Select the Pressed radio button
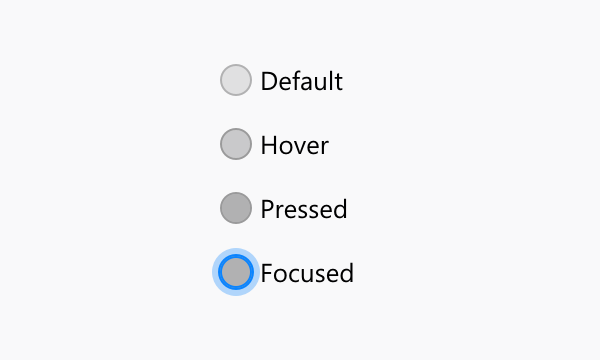The image size is (600, 360). pyautogui.click(x=236, y=208)
